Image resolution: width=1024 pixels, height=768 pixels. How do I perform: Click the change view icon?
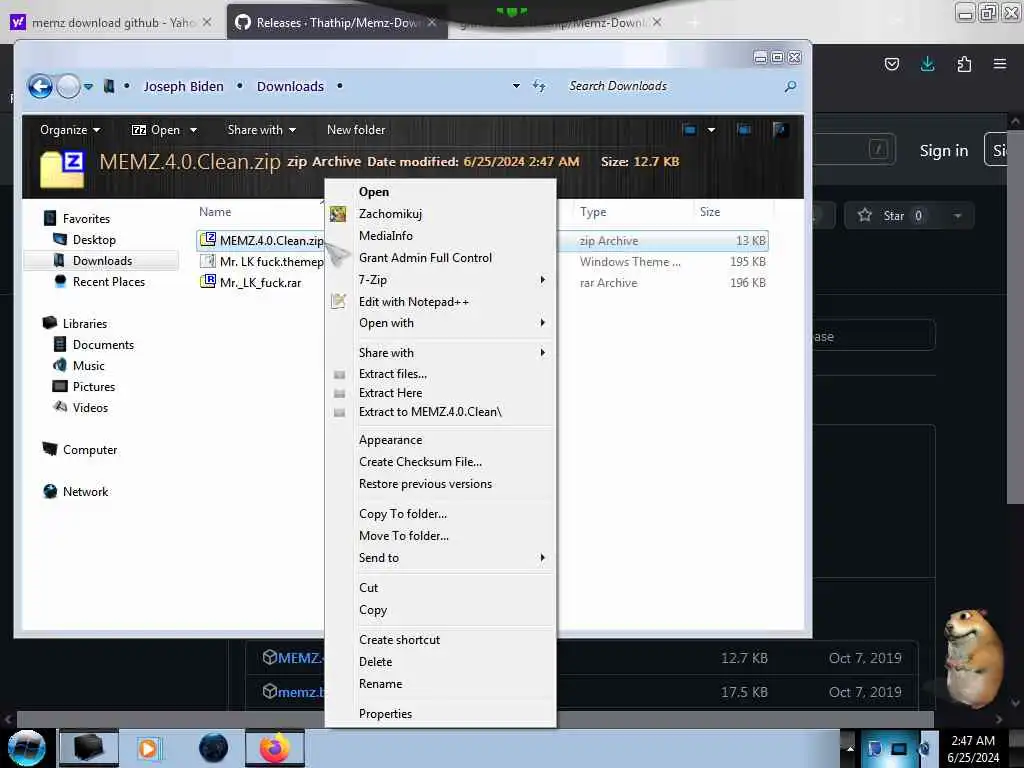pyautogui.click(x=689, y=129)
